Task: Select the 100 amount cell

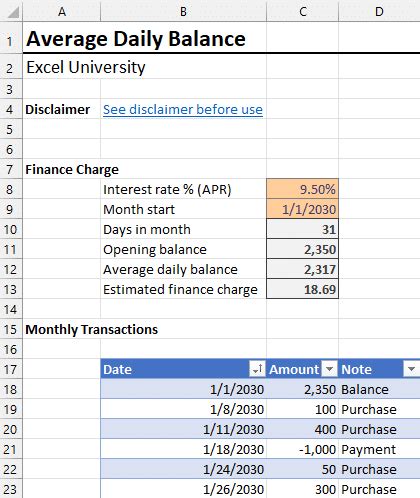Action: [x=303, y=409]
